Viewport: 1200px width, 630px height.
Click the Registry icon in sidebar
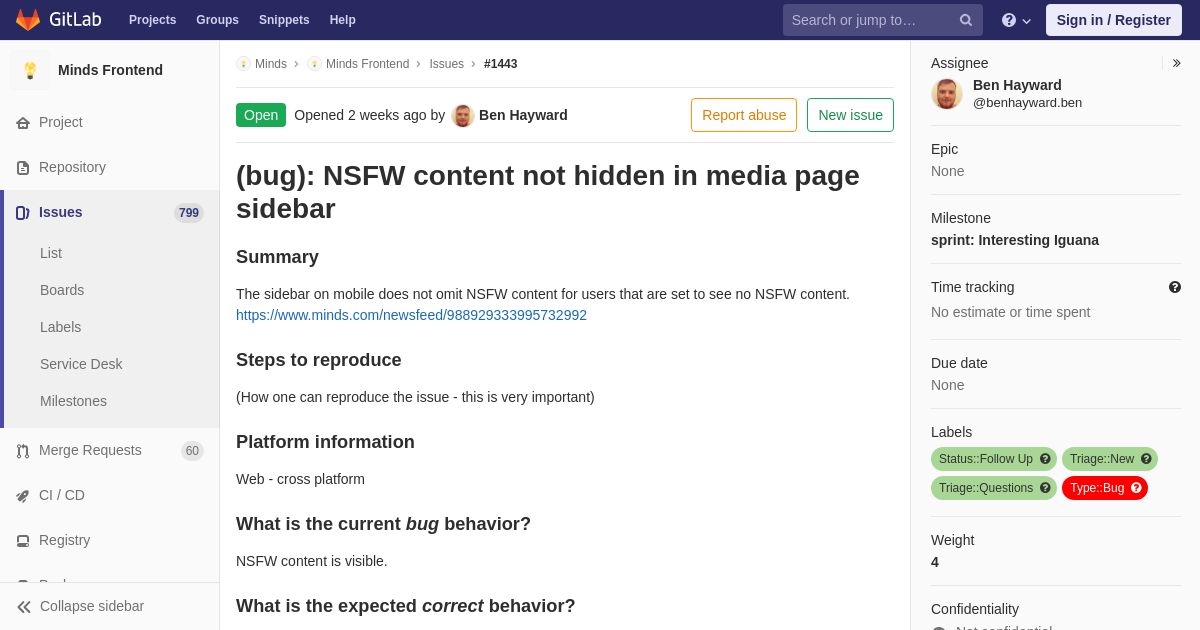click(23, 541)
